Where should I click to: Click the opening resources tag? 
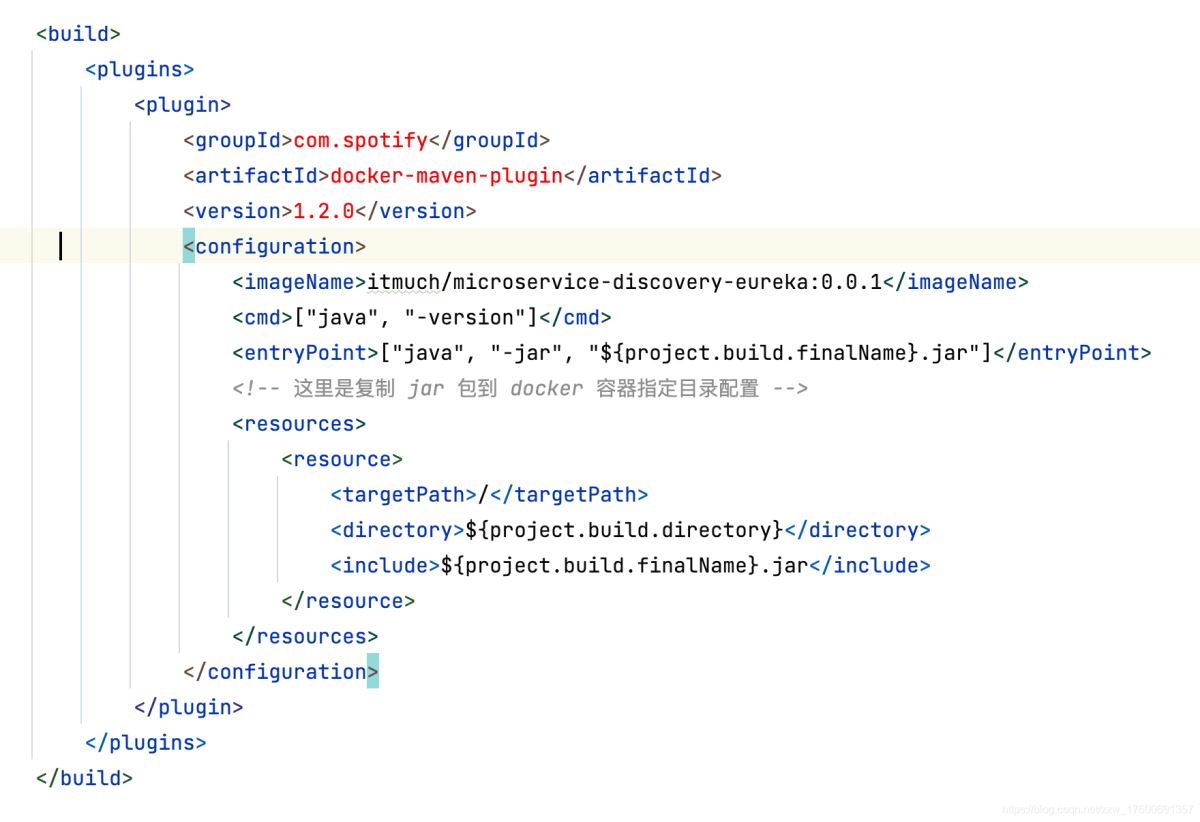(299, 424)
